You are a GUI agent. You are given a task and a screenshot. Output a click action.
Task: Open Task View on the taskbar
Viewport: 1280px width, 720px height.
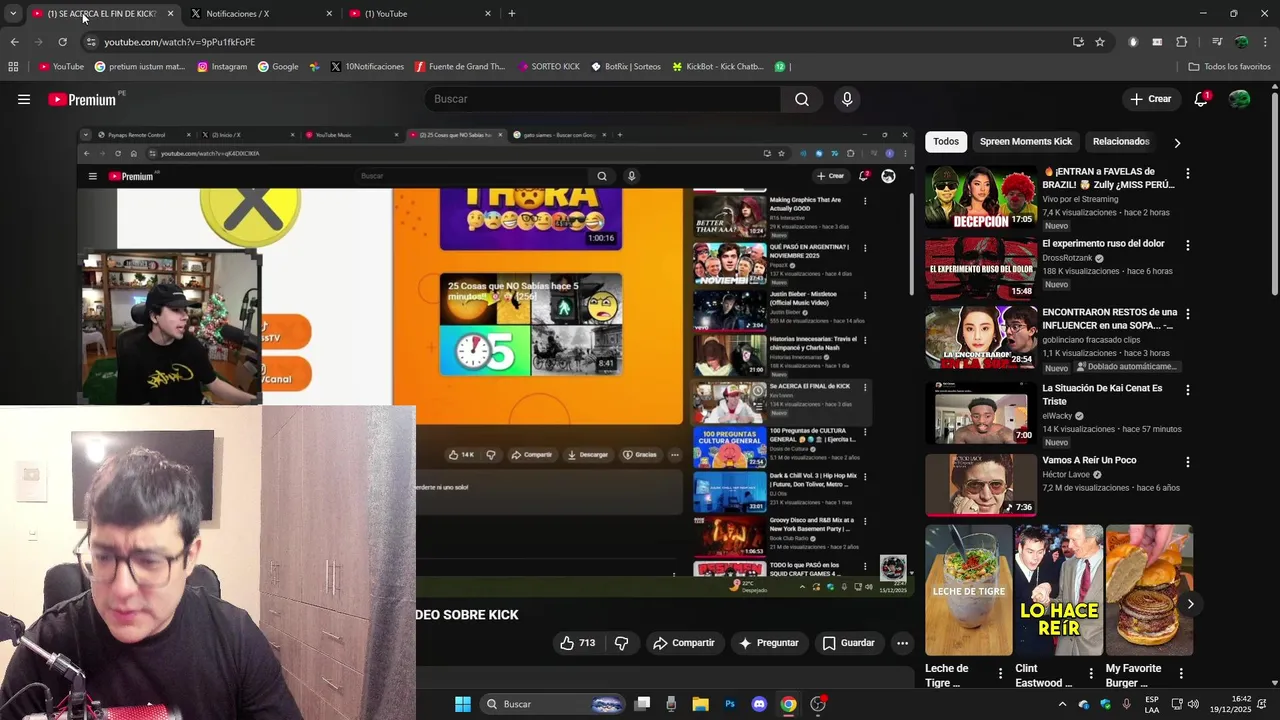tap(643, 704)
